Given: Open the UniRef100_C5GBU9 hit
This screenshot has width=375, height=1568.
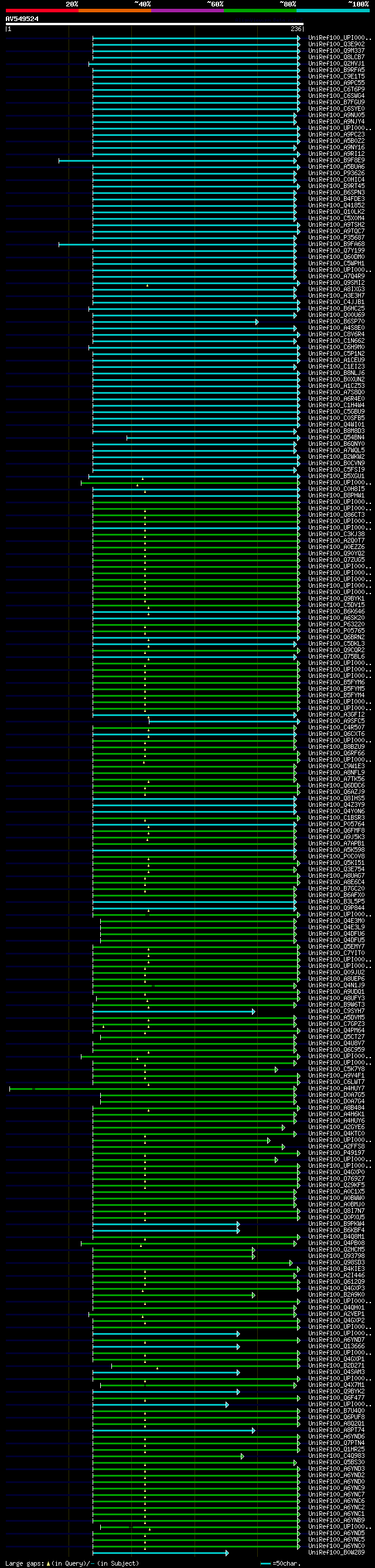Looking at the screenshot, I should pyautogui.click(x=337, y=412).
